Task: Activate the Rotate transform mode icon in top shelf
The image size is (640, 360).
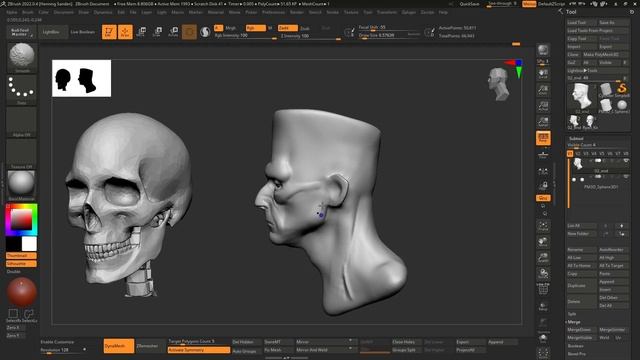Action: pyautogui.click(x=173, y=32)
